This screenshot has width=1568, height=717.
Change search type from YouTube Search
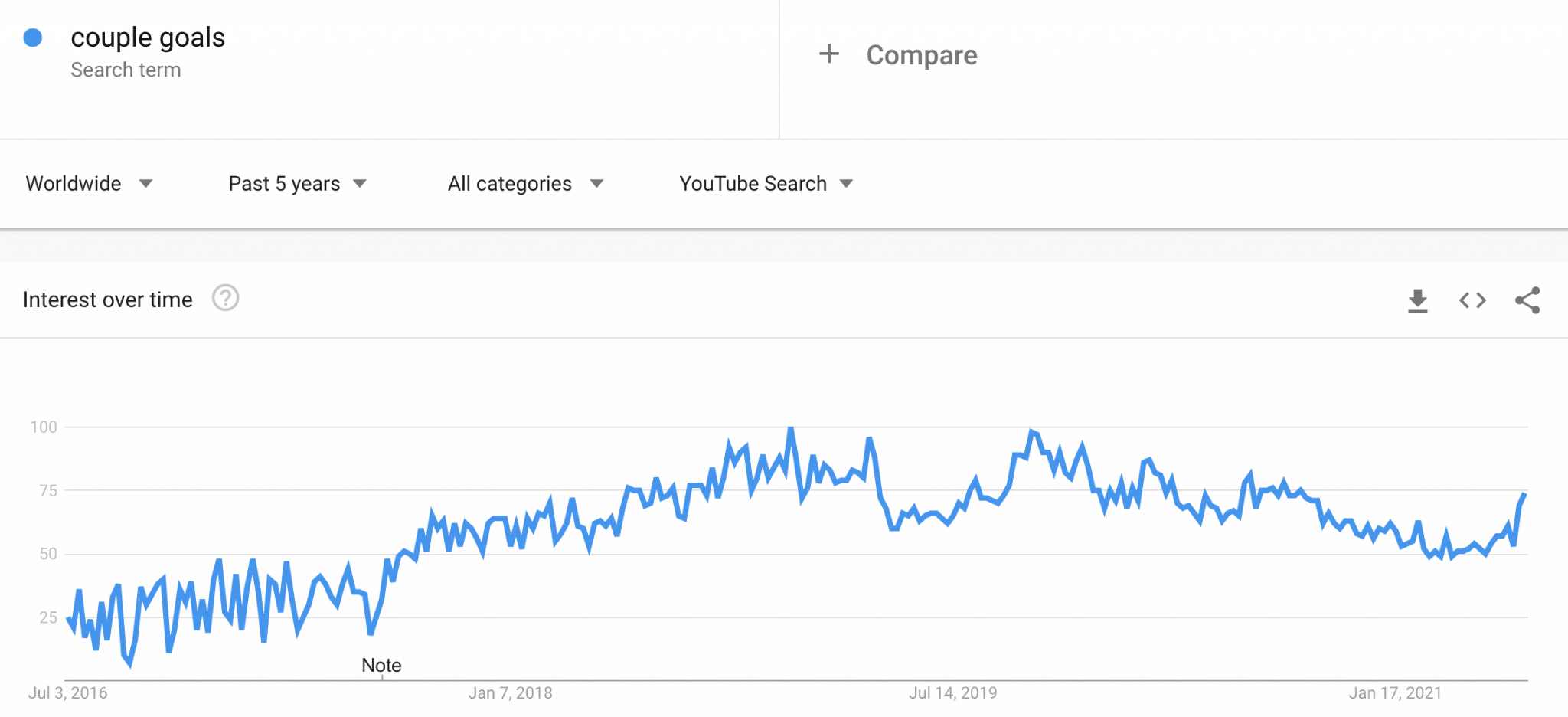[753, 184]
